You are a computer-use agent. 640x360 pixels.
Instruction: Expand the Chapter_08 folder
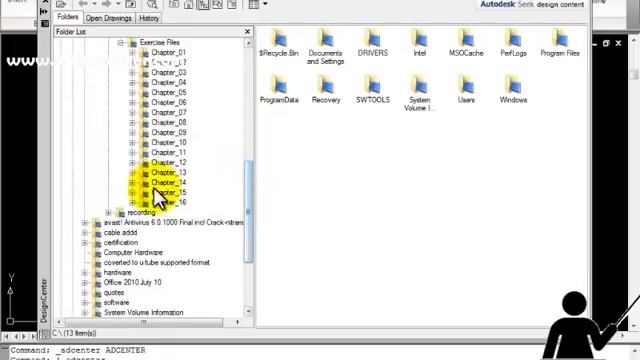click(x=132, y=122)
